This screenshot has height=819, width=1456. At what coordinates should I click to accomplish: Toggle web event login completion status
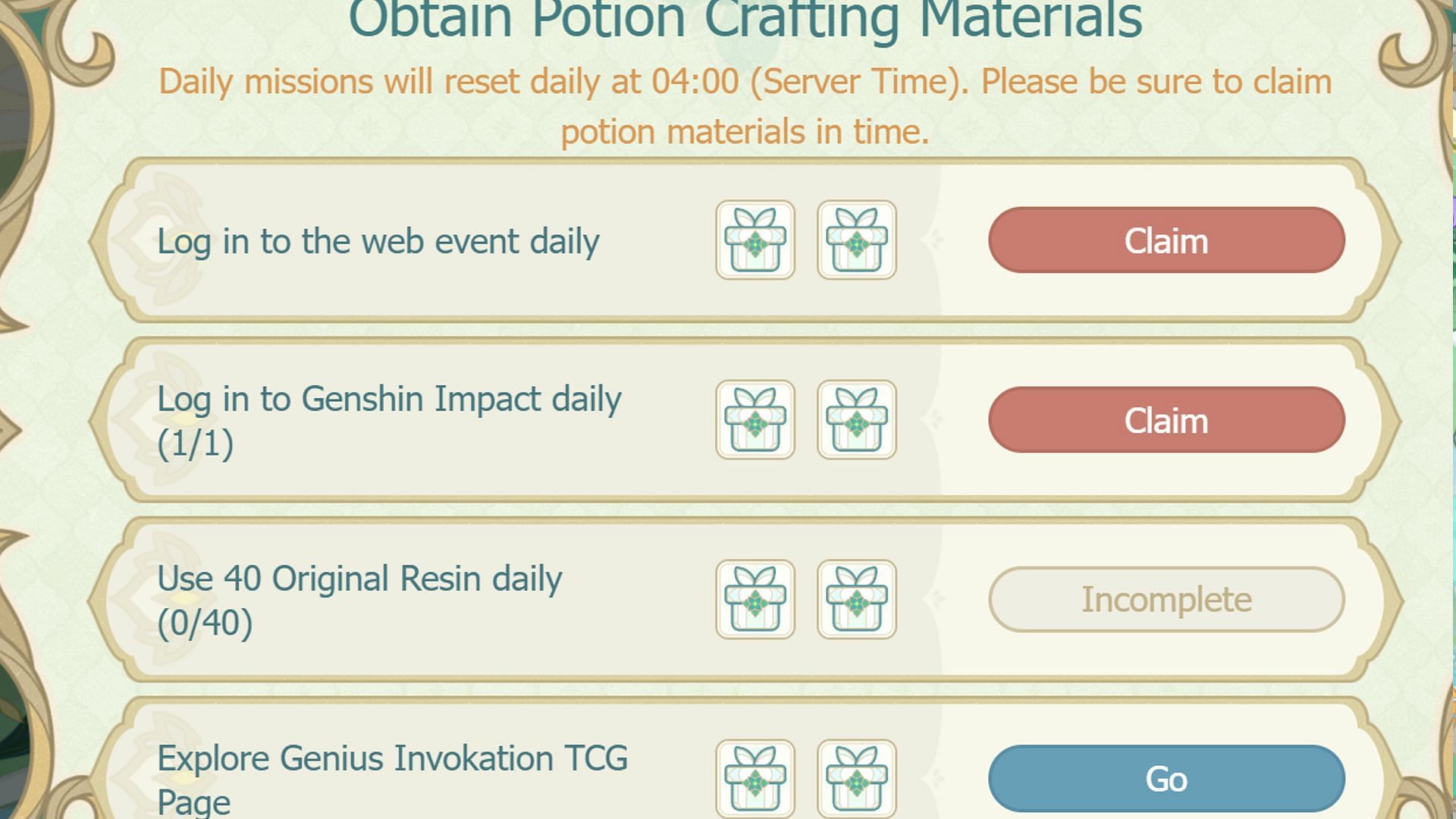(x=1166, y=240)
